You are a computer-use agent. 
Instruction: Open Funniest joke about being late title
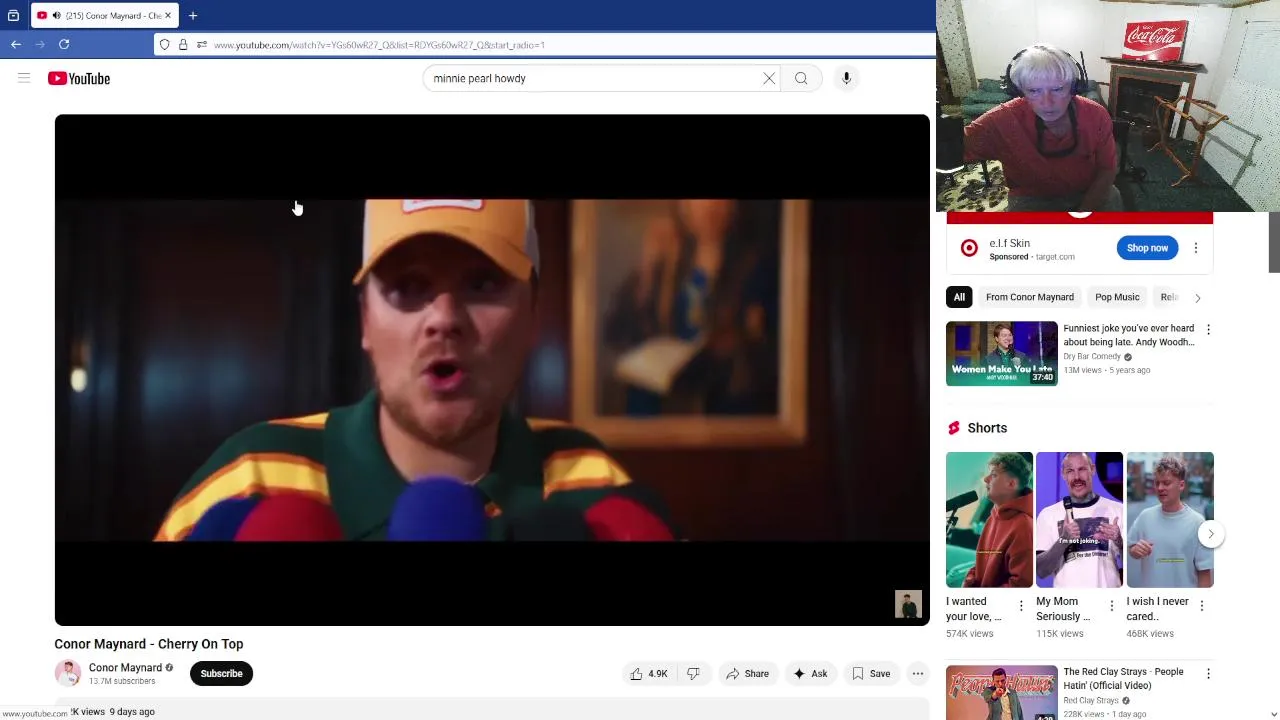1129,335
